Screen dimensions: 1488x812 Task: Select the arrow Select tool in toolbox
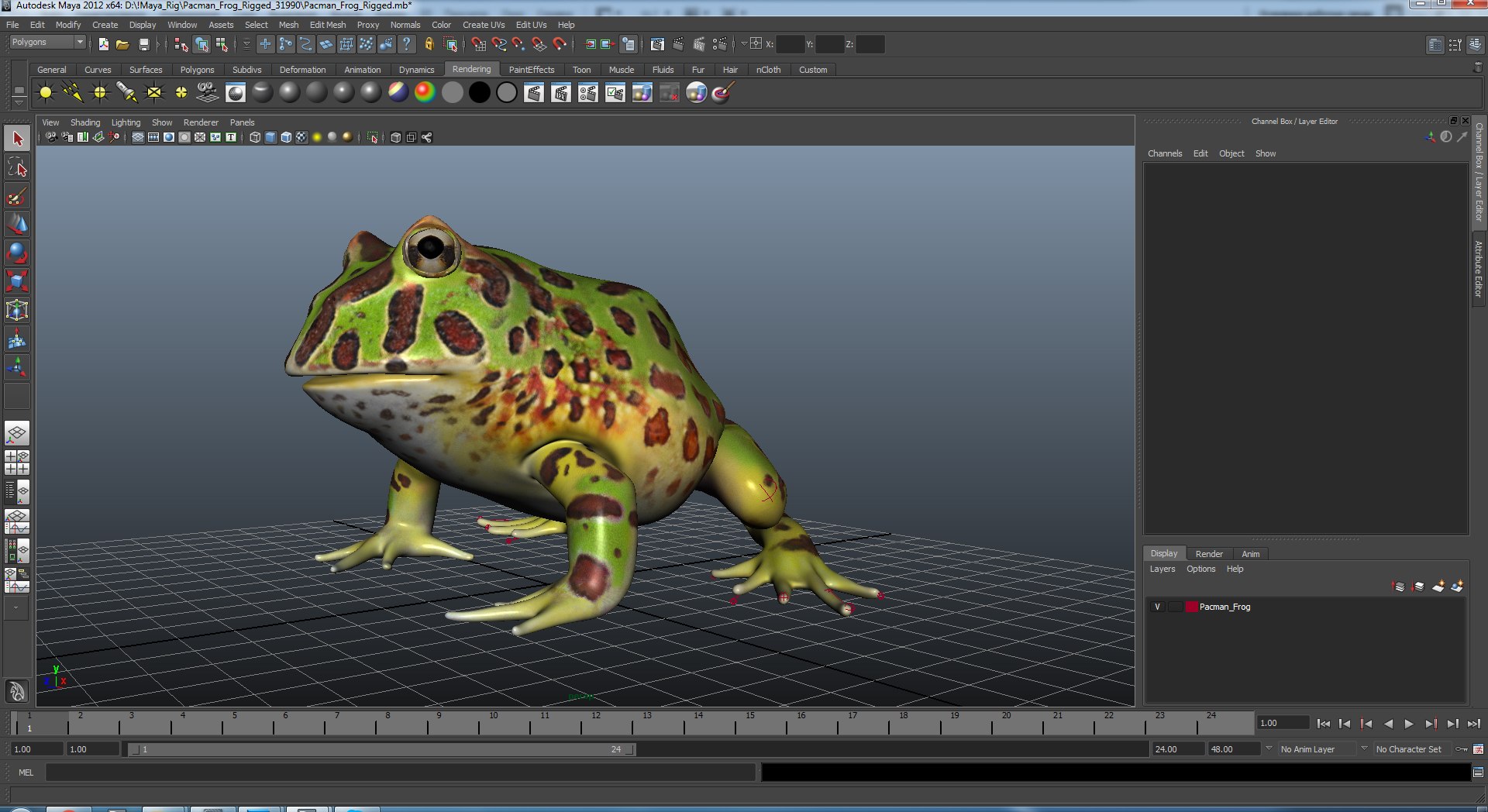point(17,139)
